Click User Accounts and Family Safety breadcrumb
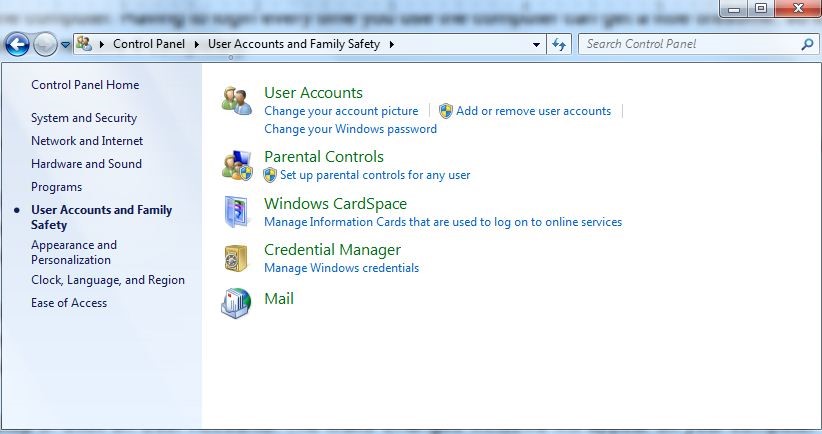The height and width of the screenshot is (434, 822). 294,44
